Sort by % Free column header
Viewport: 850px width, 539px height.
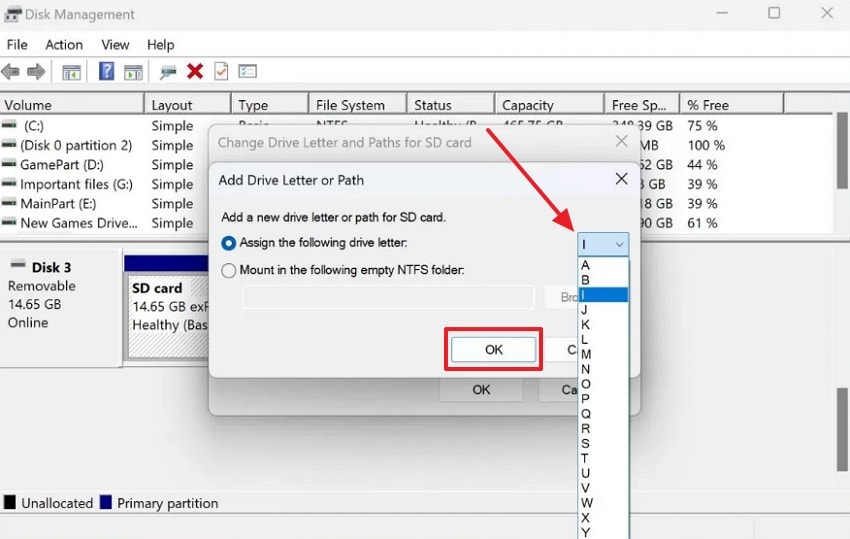click(x=732, y=105)
